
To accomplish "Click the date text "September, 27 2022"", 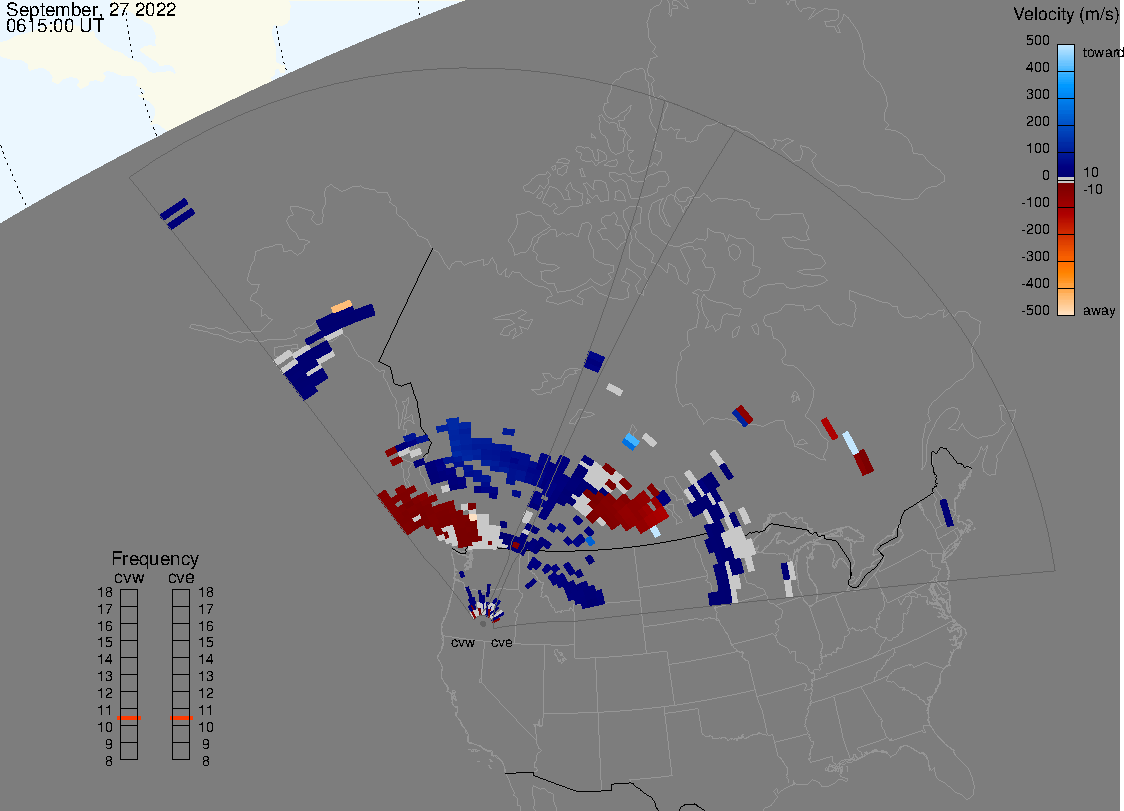I will pos(91,9).
